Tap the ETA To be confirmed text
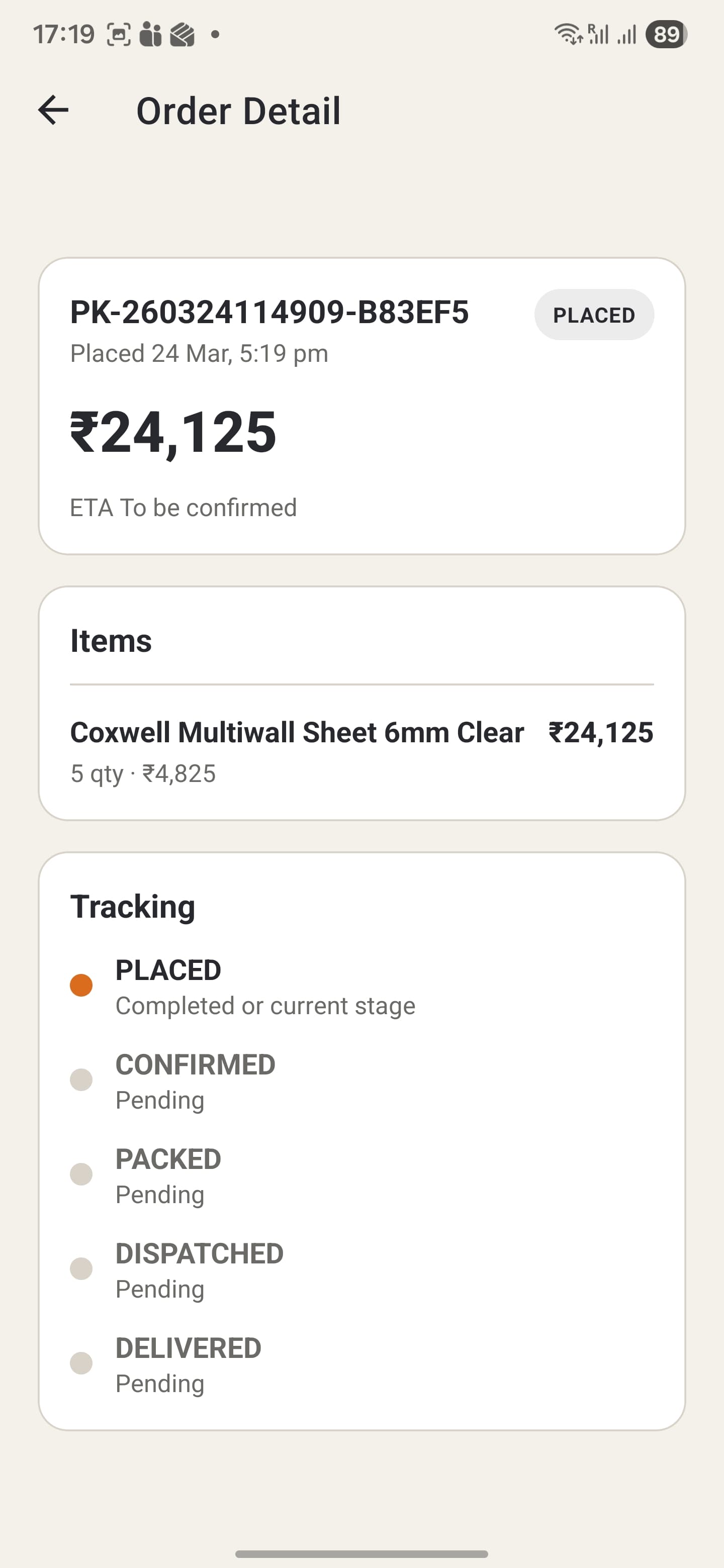724x1568 pixels. pyautogui.click(x=184, y=507)
